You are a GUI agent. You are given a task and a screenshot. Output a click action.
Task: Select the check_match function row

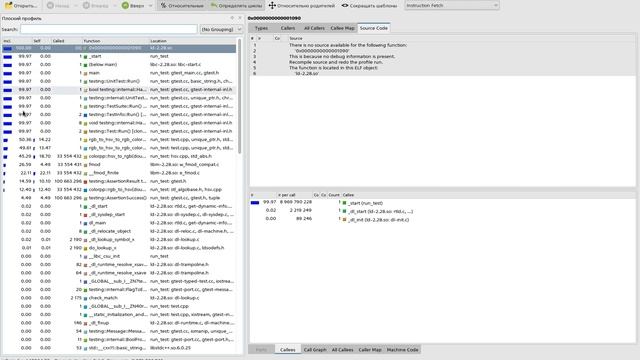click(x=119, y=298)
